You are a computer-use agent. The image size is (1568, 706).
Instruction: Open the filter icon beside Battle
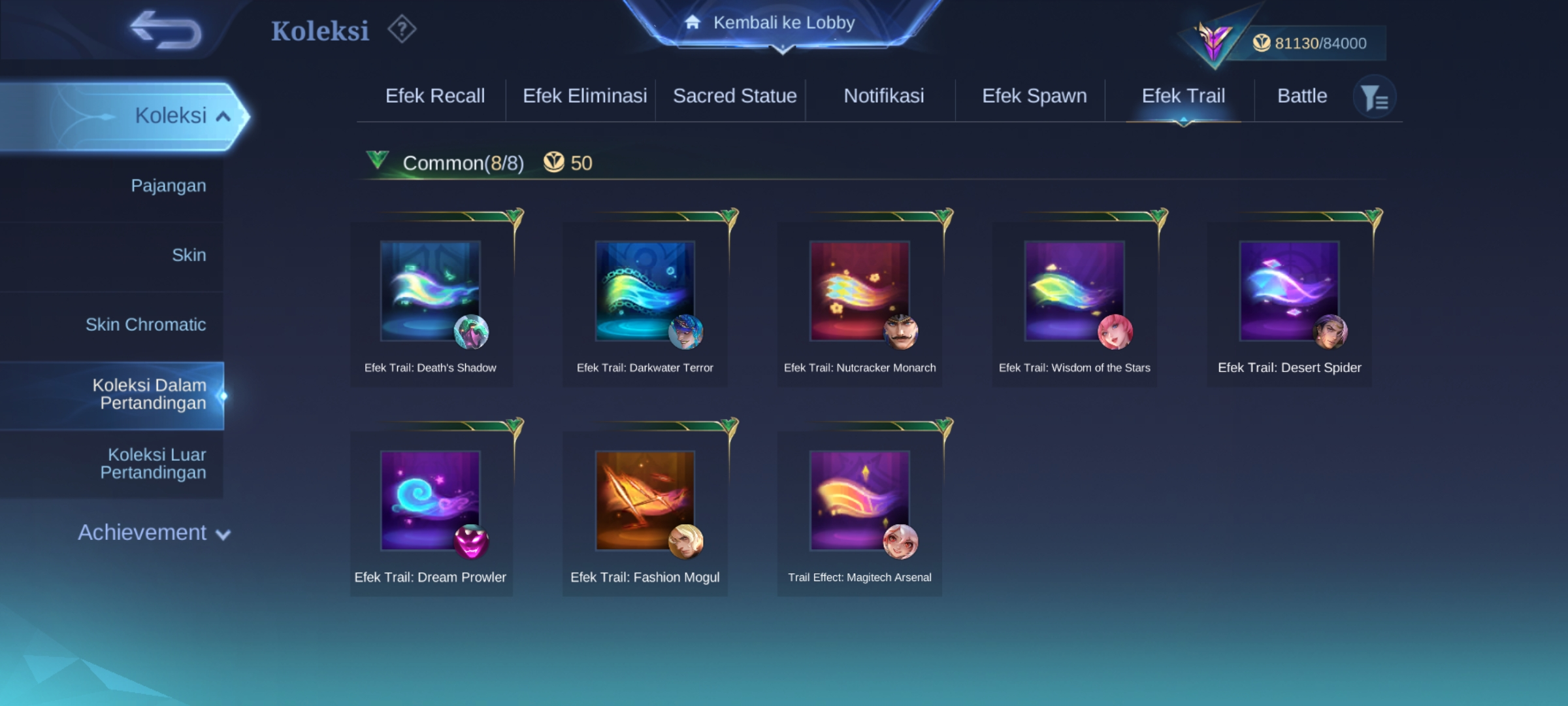1374,97
